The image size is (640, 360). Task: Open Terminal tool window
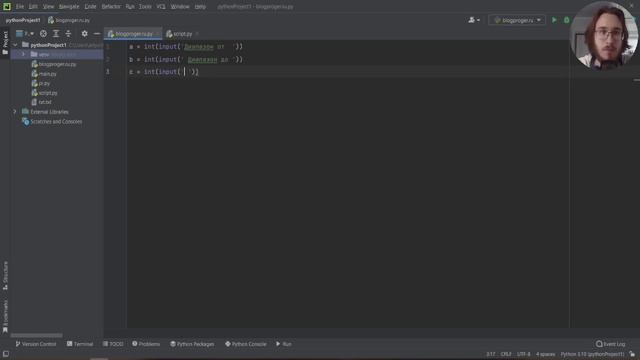pyautogui.click(x=80, y=344)
